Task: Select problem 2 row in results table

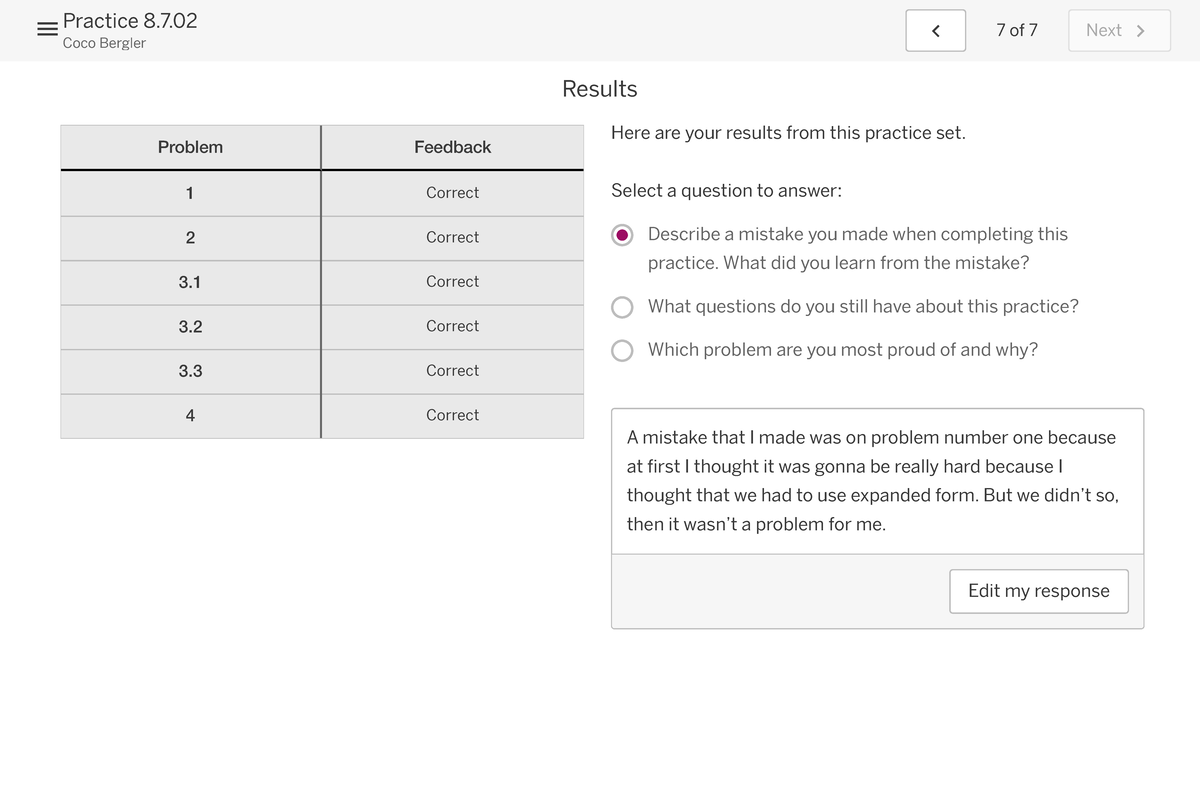Action: 190,237
